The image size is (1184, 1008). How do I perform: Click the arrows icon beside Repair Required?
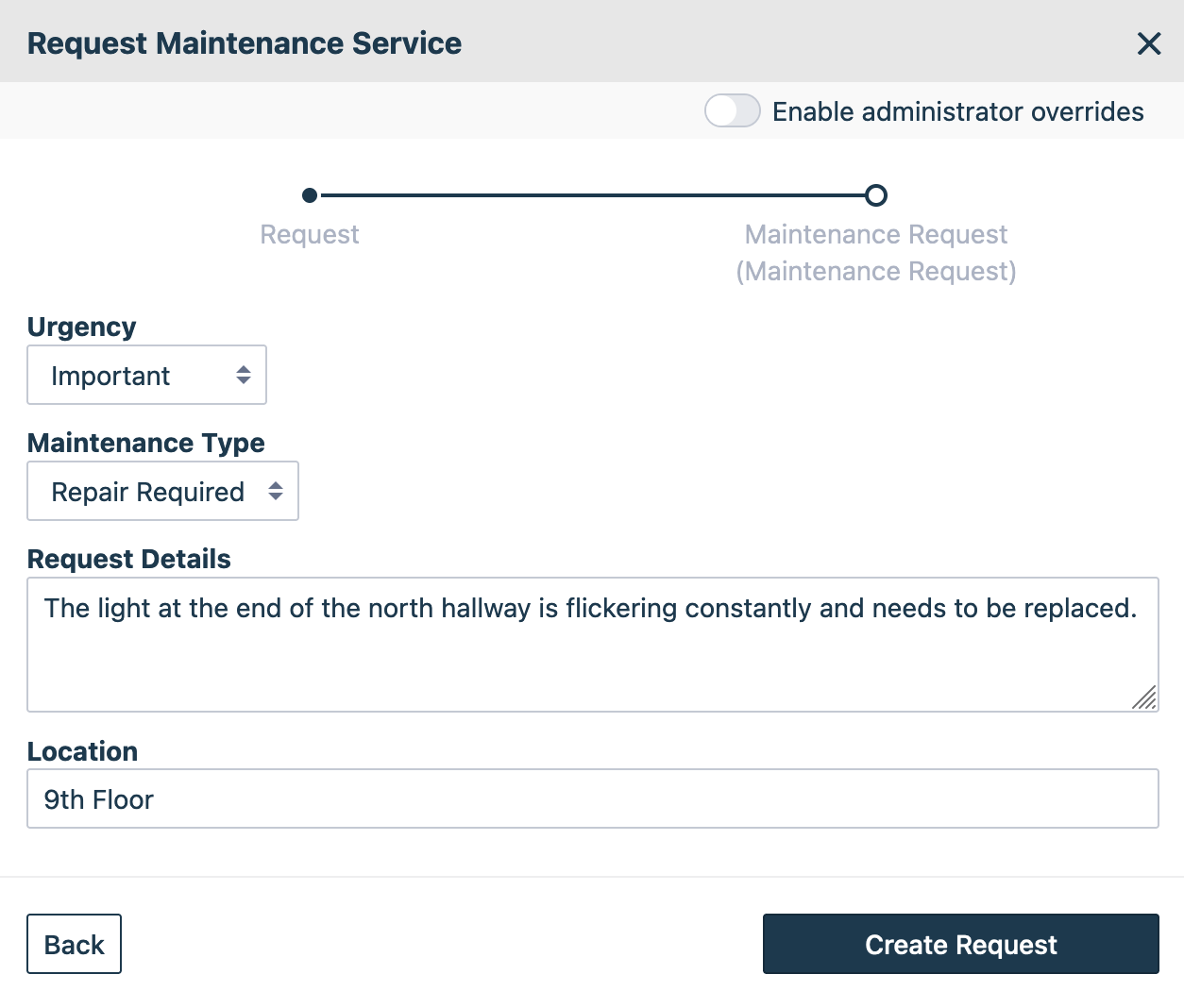(x=276, y=492)
